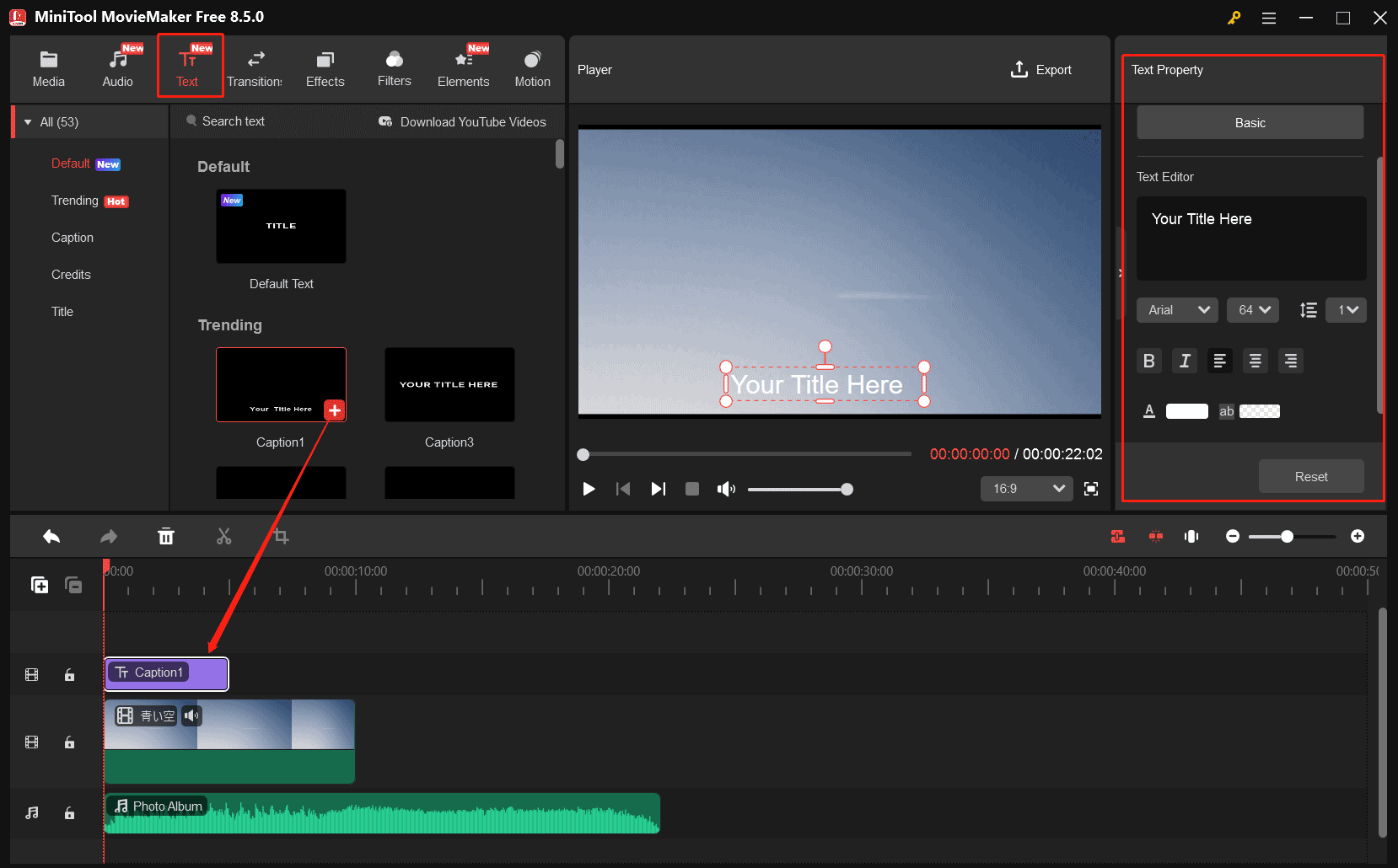Open the Motion panel
The image size is (1398, 868).
532,67
